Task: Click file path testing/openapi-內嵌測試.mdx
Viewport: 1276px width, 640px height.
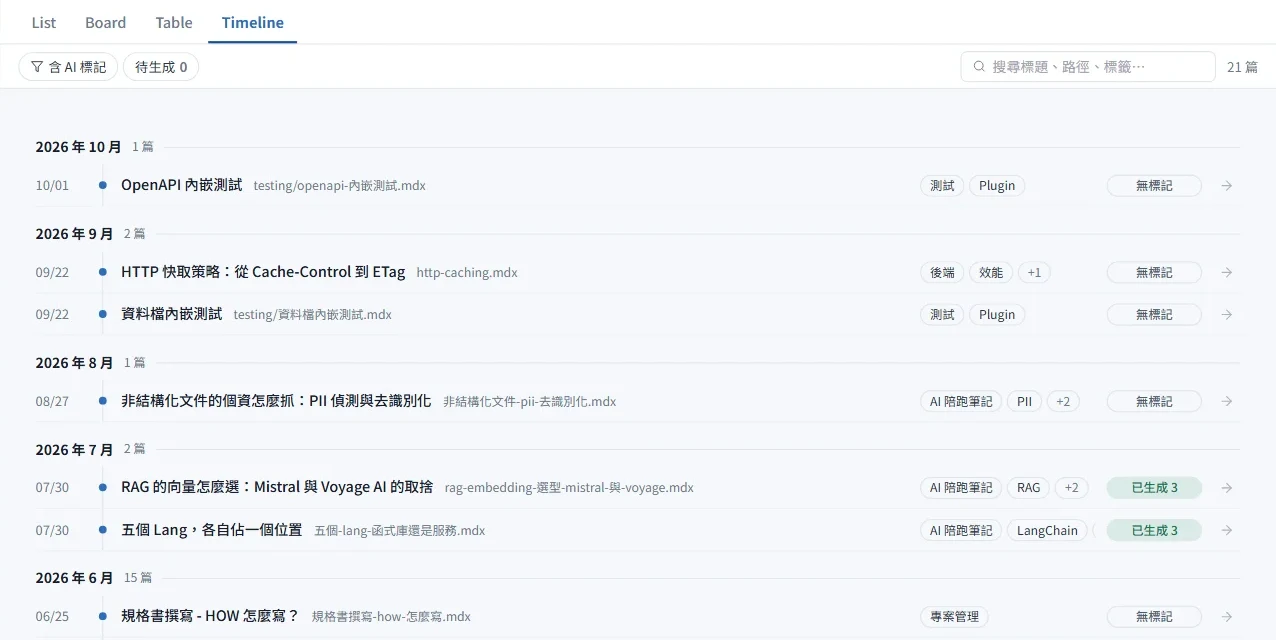Action: (x=340, y=186)
